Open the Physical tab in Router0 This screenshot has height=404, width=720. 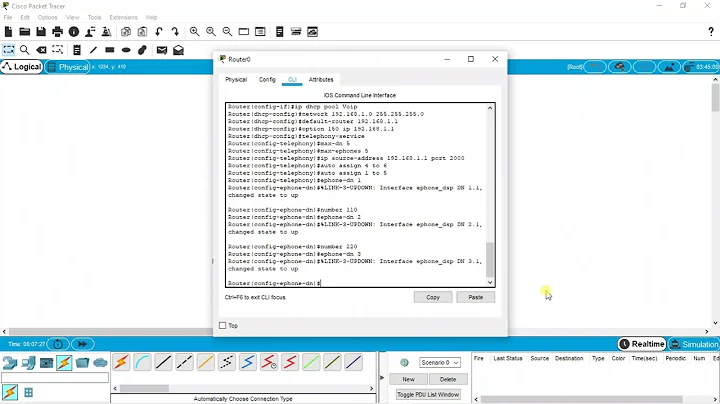point(236,79)
